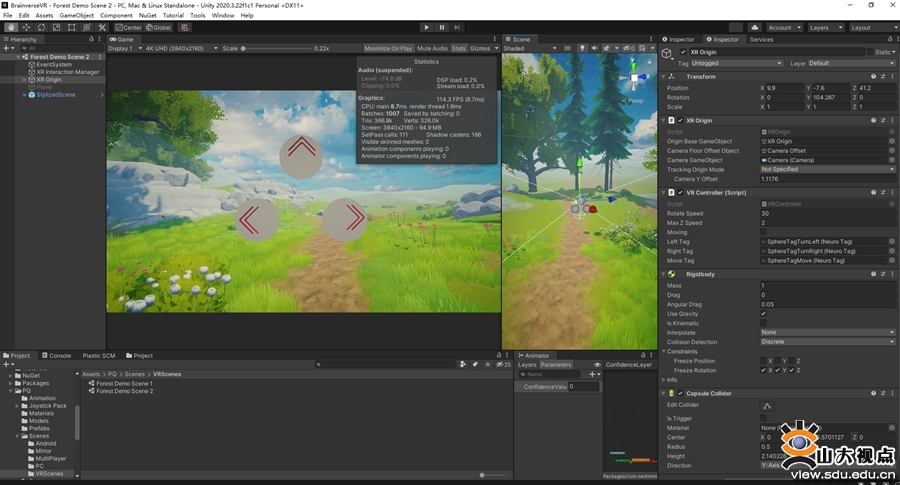
Task: Search by type in Project panel
Action: tap(463, 364)
